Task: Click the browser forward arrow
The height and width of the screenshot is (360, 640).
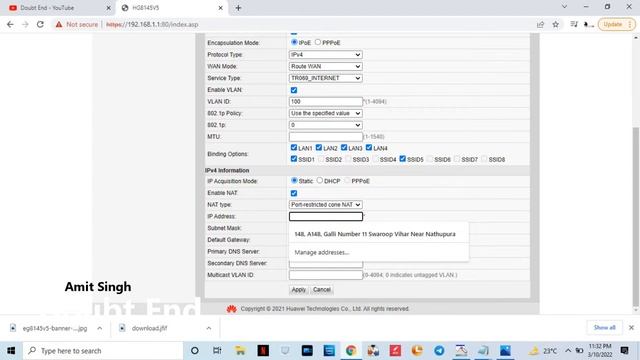Action: pyautogui.click(x=25, y=24)
